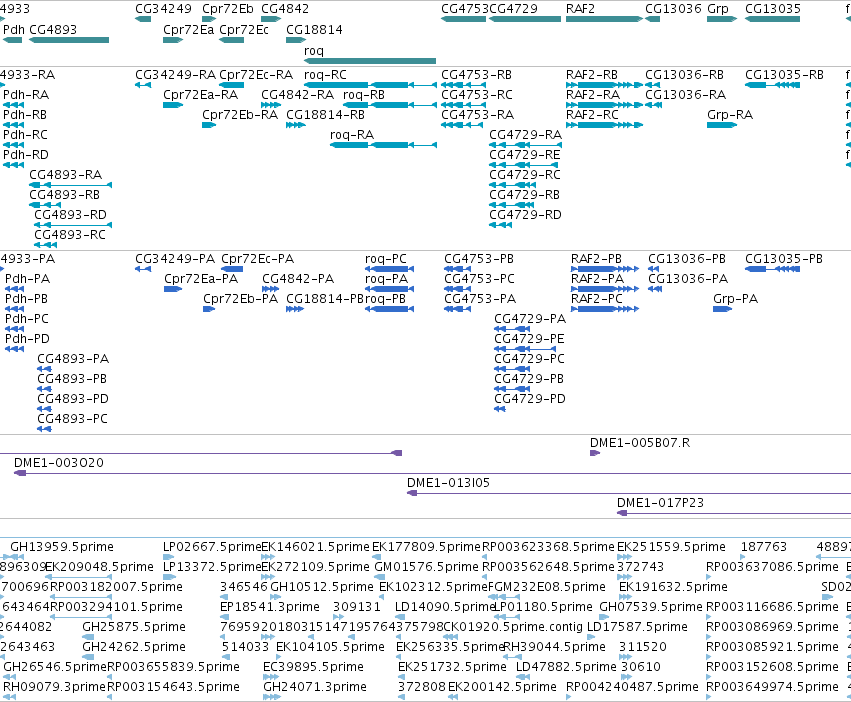Click the LP02667.5prime EST glyph

point(169,556)
